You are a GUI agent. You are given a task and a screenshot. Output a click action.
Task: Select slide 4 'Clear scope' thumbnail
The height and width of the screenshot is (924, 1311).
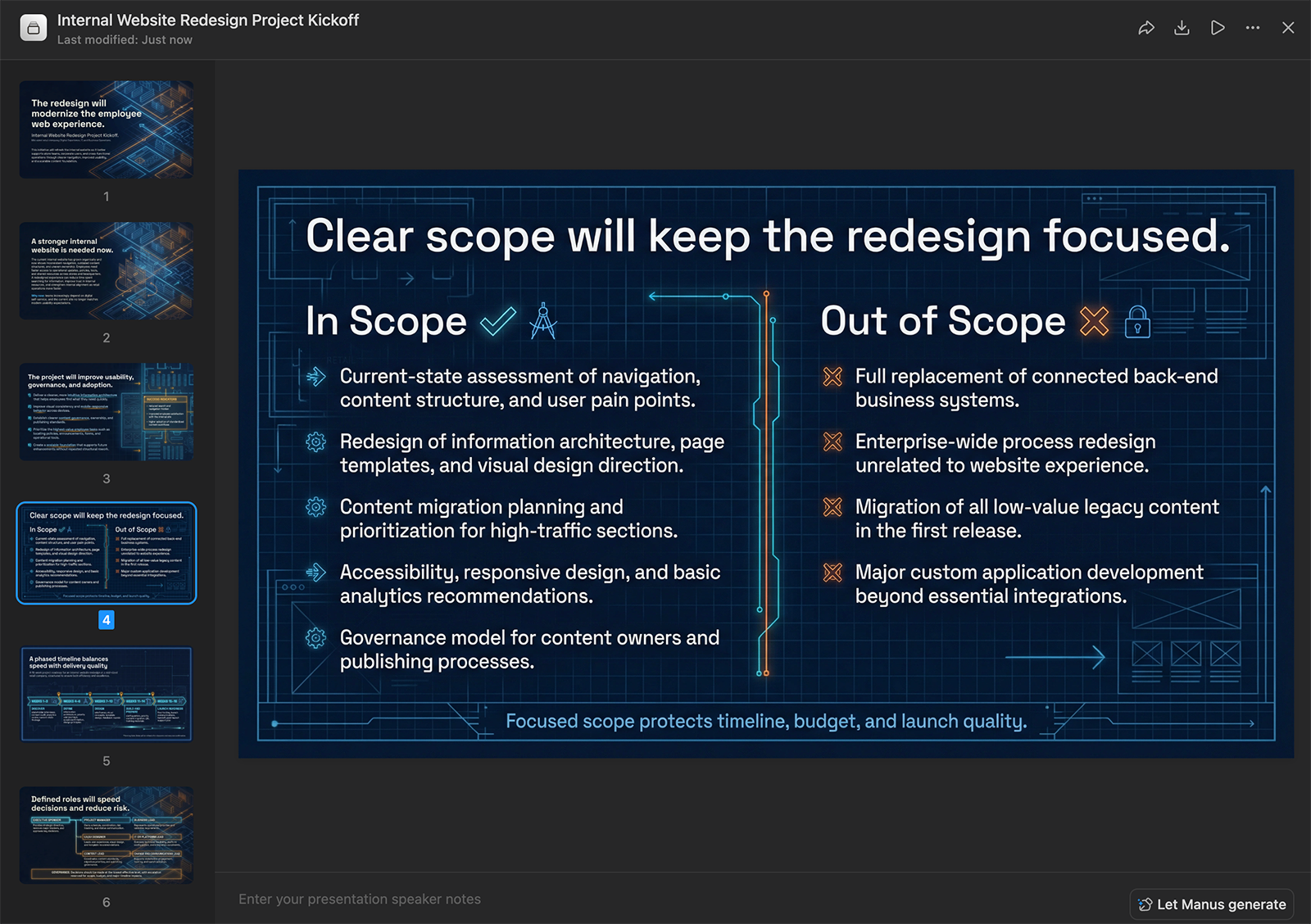tap(107, 553)
